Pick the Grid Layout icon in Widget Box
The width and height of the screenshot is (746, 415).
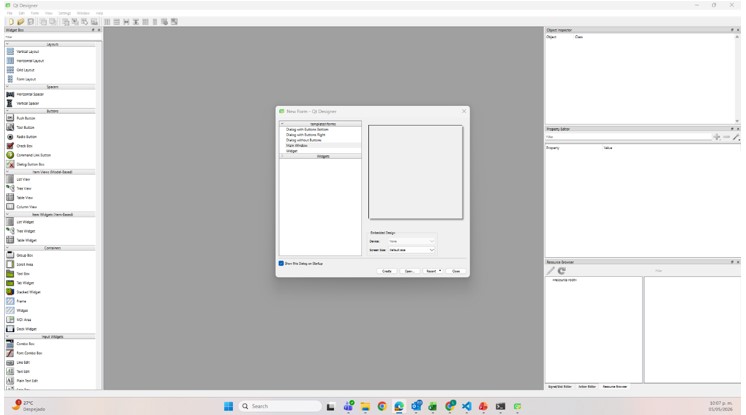click(x=10, y=69)
